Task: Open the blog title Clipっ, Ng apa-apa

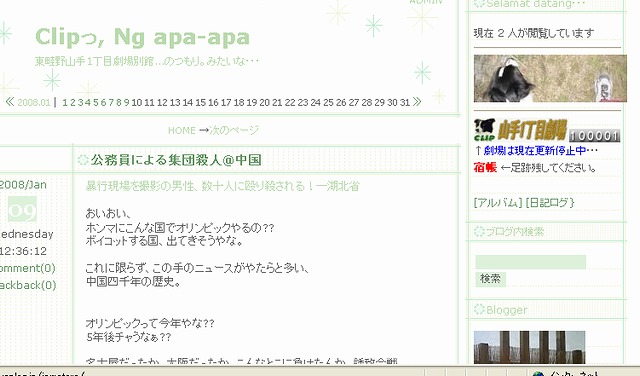Action: coord(142,37)
